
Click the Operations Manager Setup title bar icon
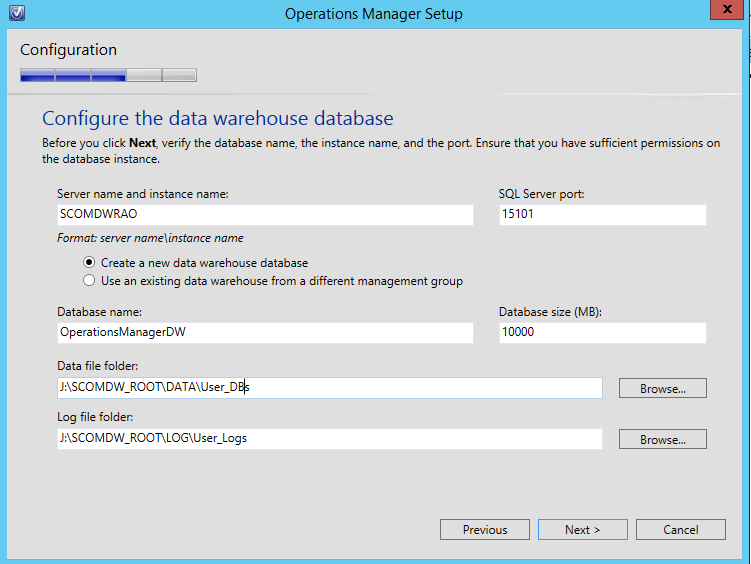pos(17,13)
